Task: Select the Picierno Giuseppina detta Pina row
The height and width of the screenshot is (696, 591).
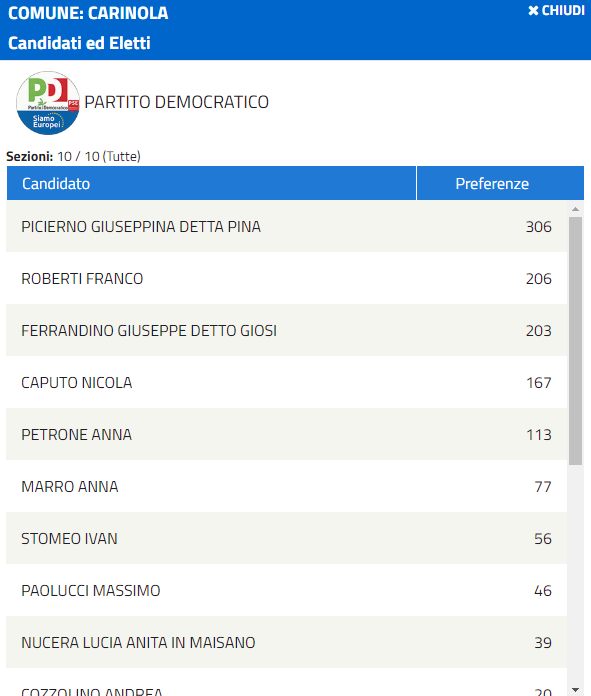Action: (x=286, y=226)
